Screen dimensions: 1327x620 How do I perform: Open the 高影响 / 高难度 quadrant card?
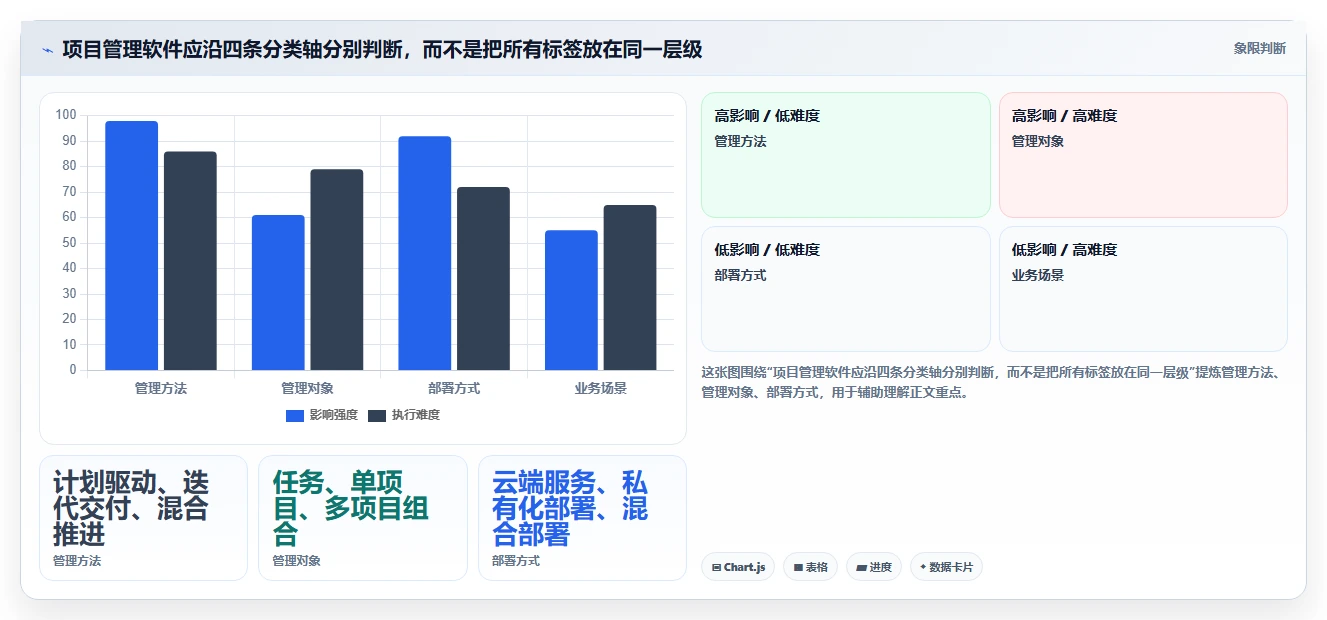[1143, 155]
